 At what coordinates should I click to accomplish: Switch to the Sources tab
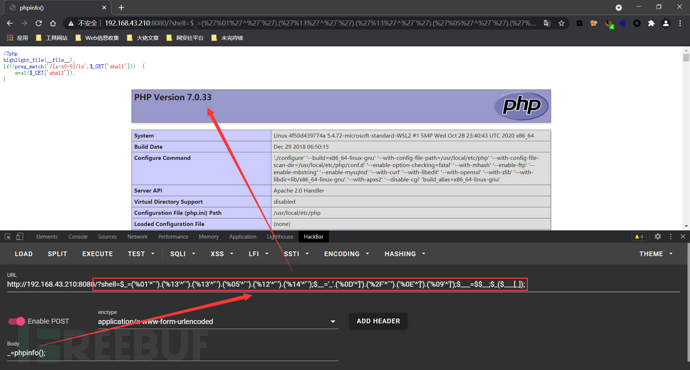click(x=107, y=237)
